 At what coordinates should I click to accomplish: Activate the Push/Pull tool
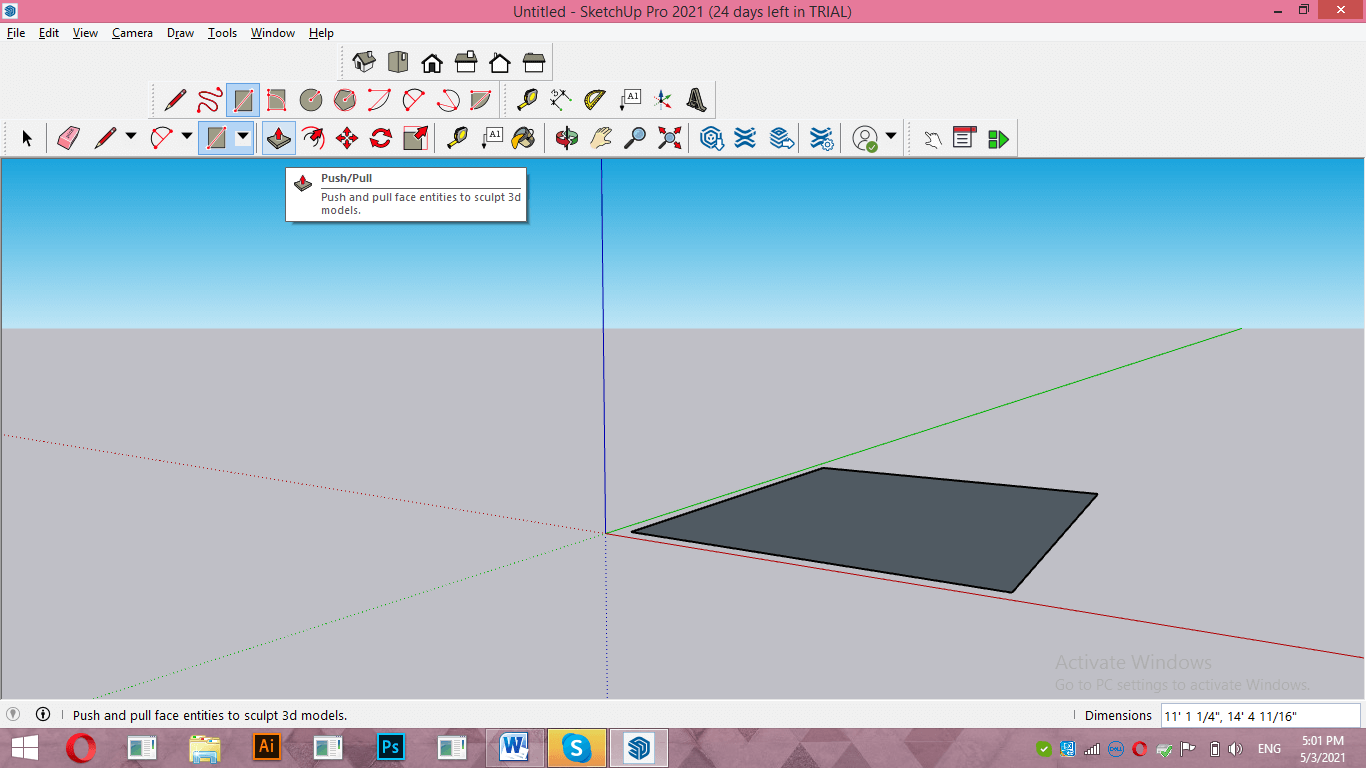click(x=279, y=138)
